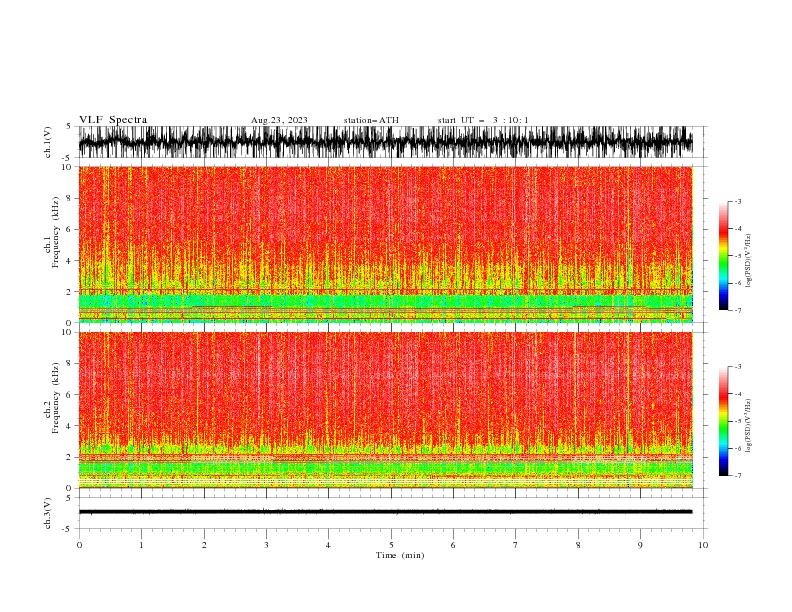The height and width of the screenshot is (612, 792).
Task: Click the ch.1 color bar "log(PSD)(V²/Hz)" label
Action: pyautogui.click(x=749, y=261)
